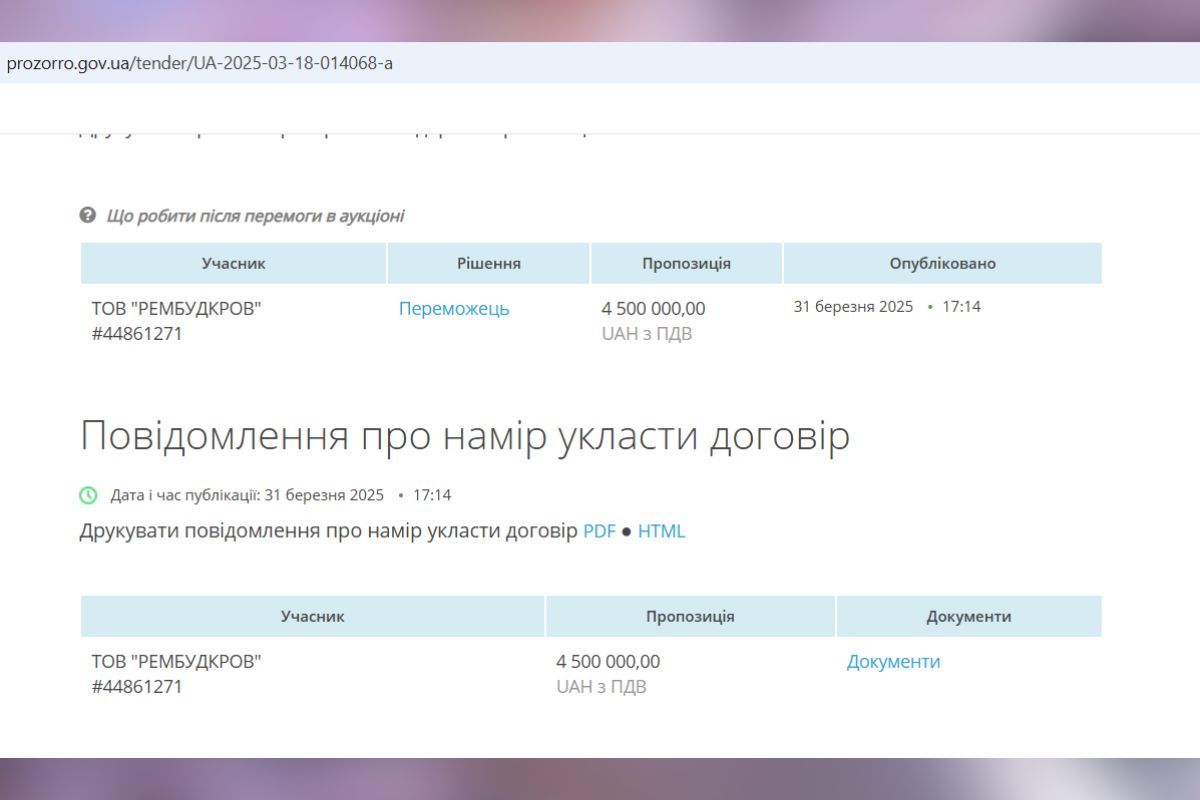The image size is (1200, 800).
Task: Click the Опубліковано column header
Action: (x=942, y=264)
